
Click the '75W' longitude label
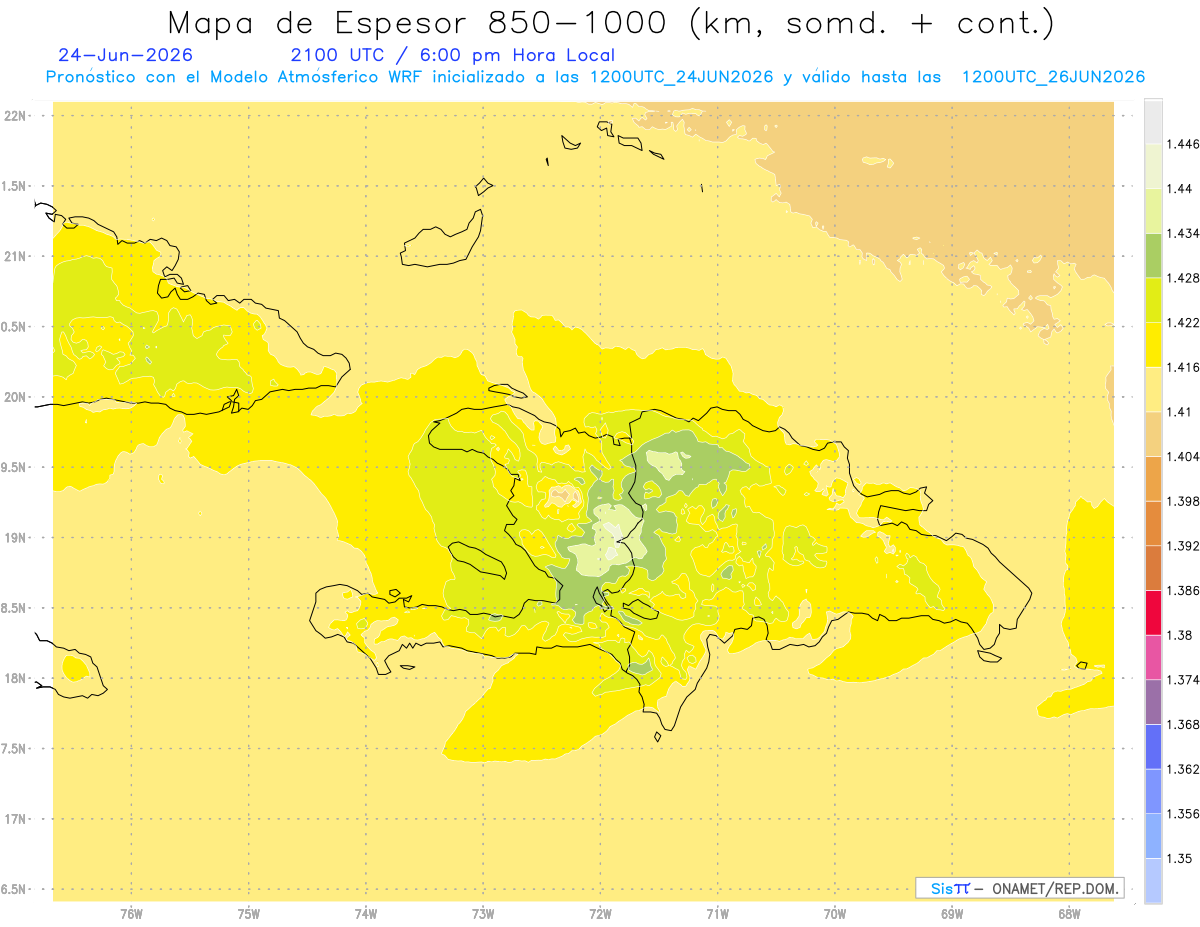pos(249,914)
